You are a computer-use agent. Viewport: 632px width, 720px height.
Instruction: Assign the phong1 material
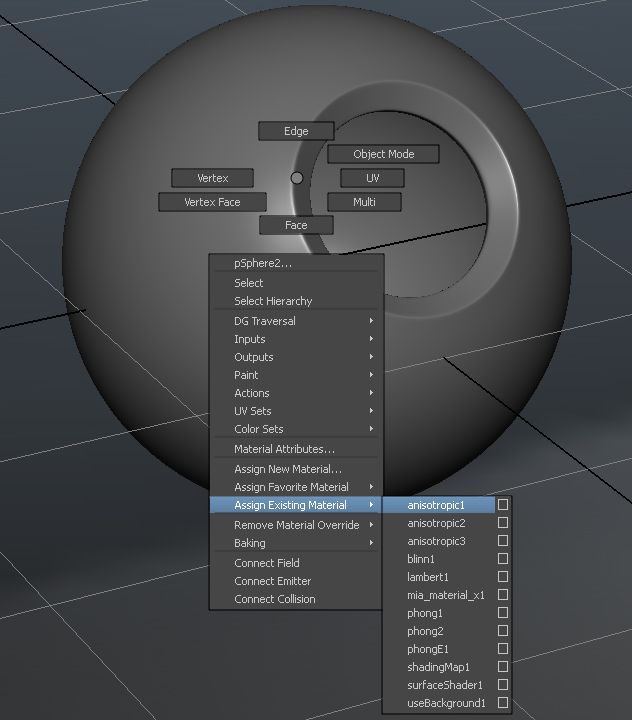[x=439, y=613]
